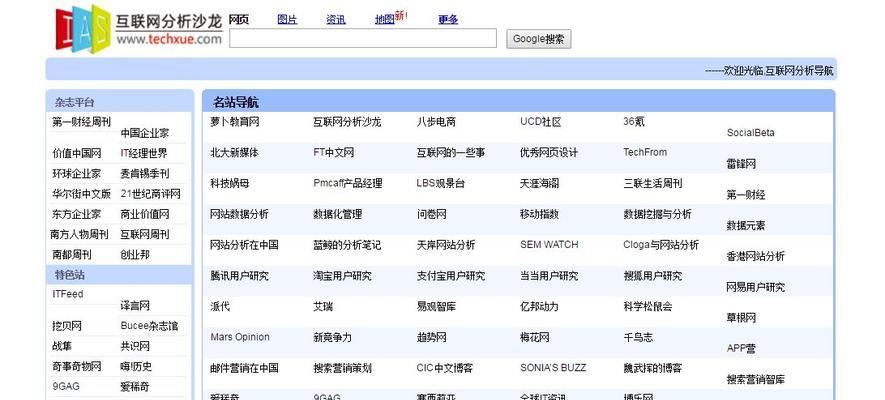
Task: Click the IAS colorful logo
Action: (x=83, y=28)
